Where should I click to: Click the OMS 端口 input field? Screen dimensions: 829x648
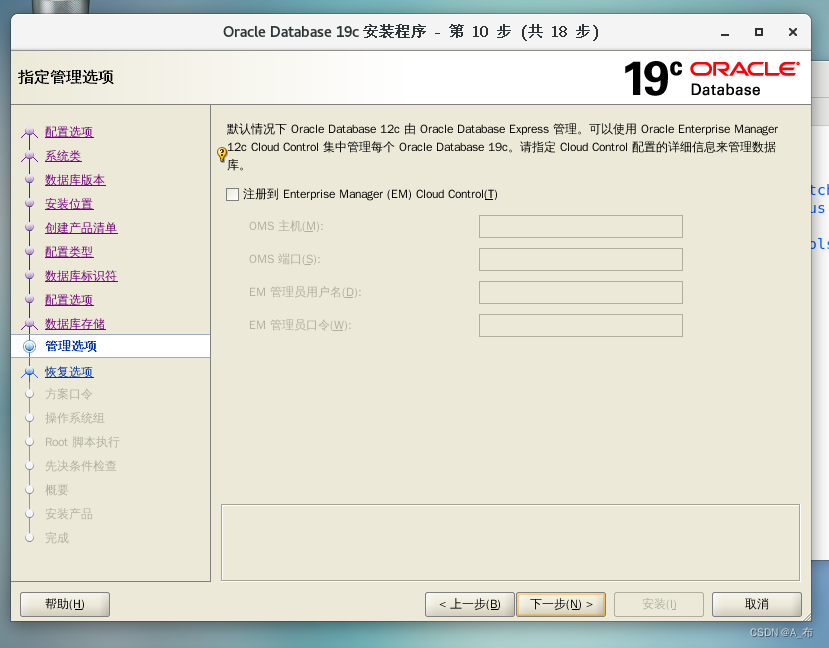[x=581, y=260]
